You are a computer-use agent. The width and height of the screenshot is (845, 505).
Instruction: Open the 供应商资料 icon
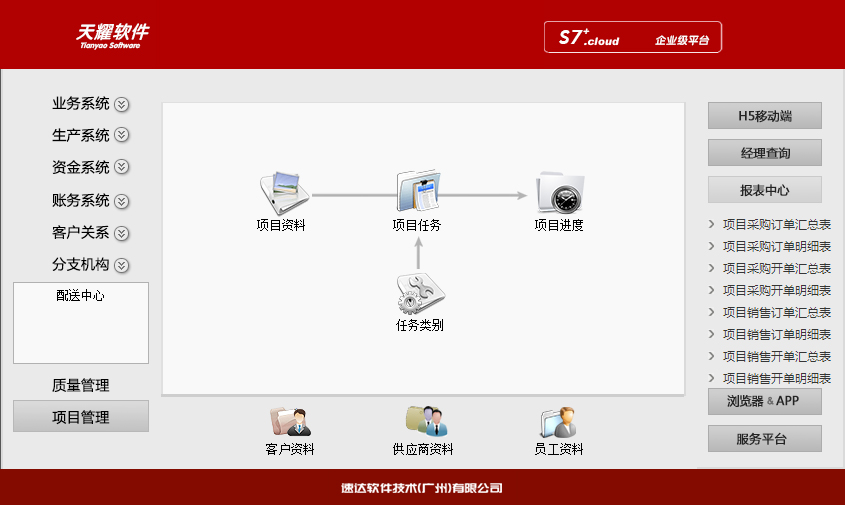(x=424, y=422)
